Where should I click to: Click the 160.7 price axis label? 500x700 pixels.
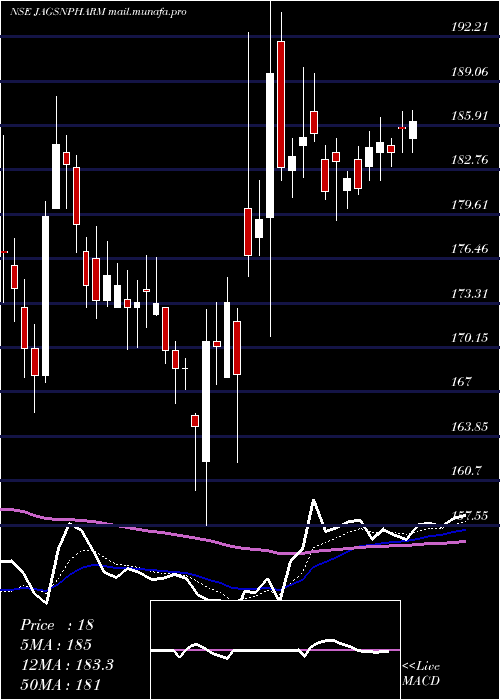(467, 471)
